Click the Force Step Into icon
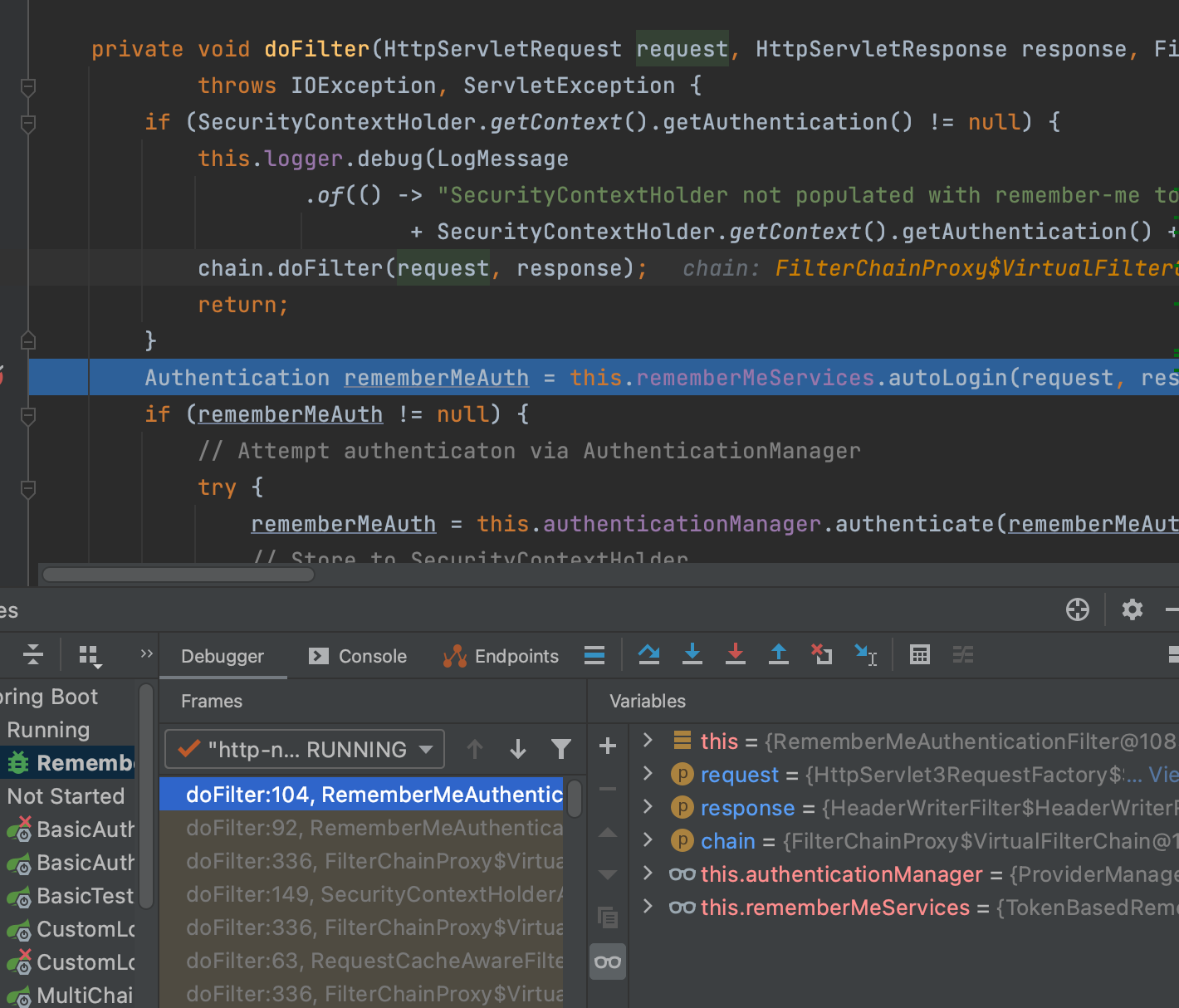 point(736,655)
